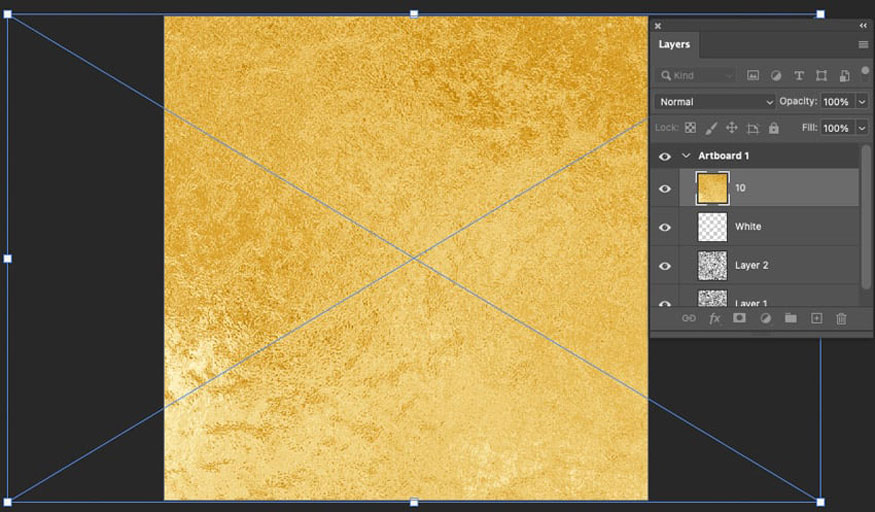Select the Layer 2 name
Viewport: 875px width, 512px height.
coord(751,265)
